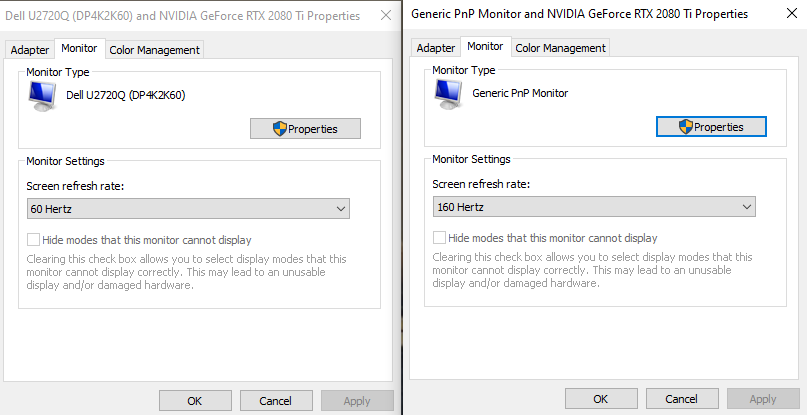Confirm with OK in Generic PnP dialog

(601, 399)
